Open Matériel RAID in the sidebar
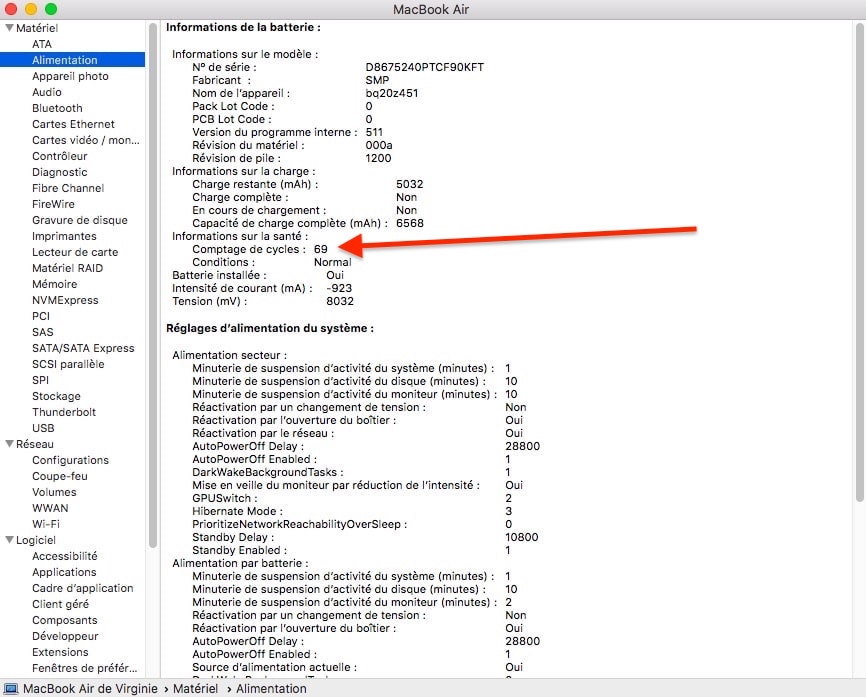This screenshot has width=866, height=697. 67,268
